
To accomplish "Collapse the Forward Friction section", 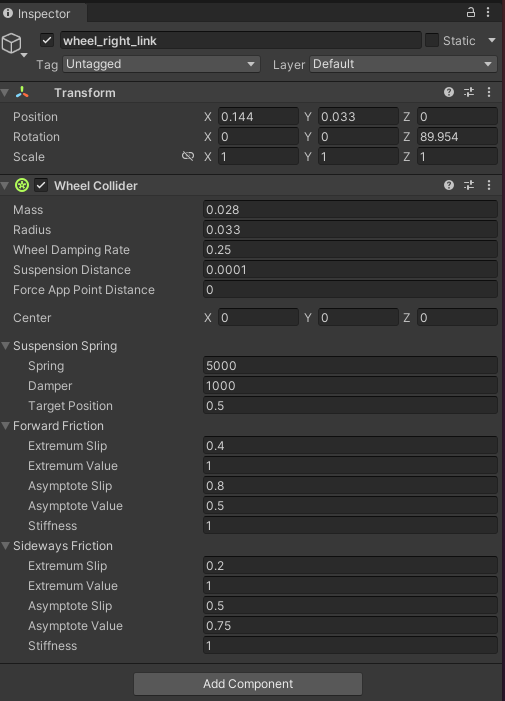I will pos(5,426).
